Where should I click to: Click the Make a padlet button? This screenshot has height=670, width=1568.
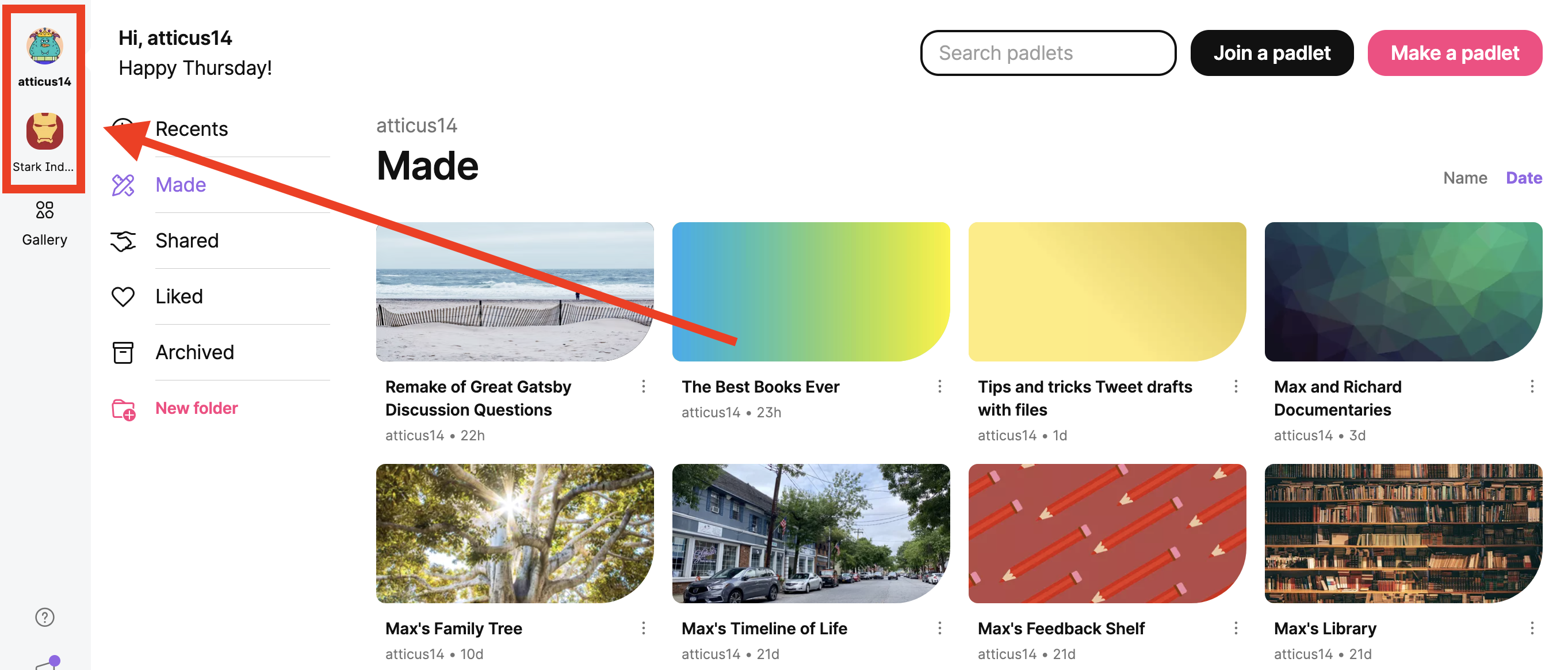(1455, 53)
